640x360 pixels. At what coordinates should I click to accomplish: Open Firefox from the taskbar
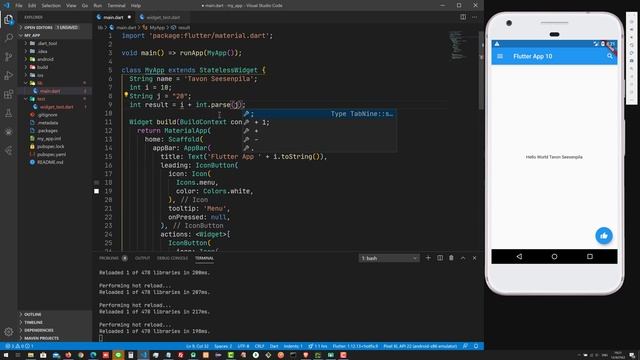pyautogui.click(x=68, y=355)
